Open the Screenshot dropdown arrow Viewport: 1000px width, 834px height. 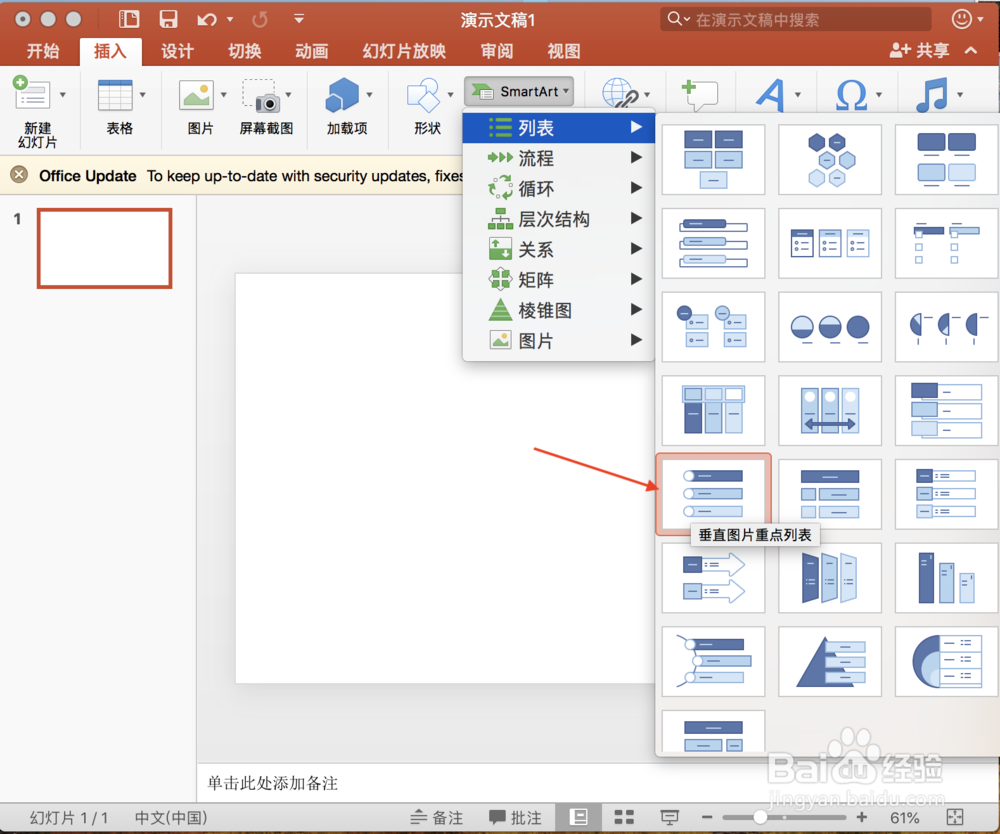tap(288, 95)
